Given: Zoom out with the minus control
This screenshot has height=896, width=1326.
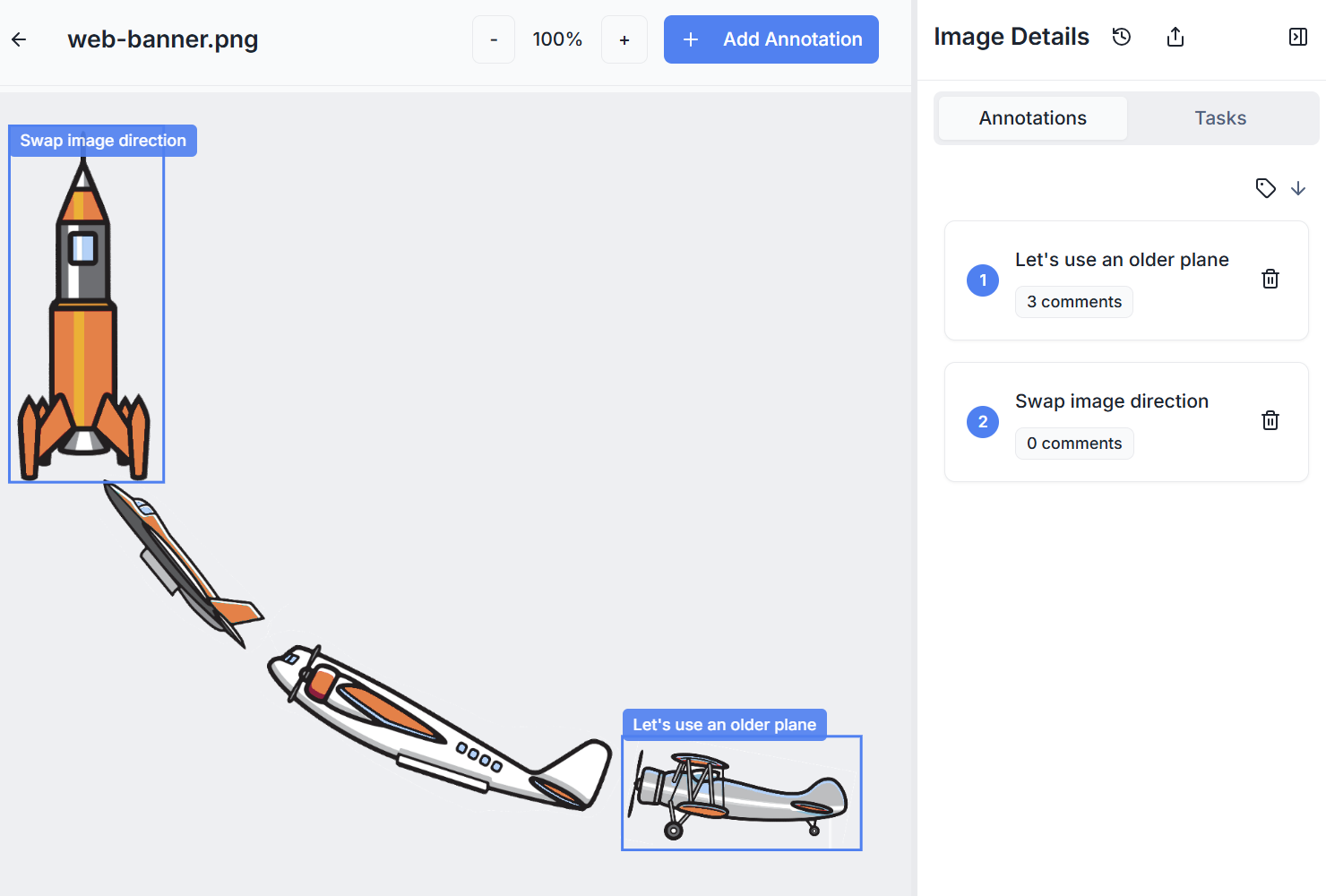Looking at the screenshot, I should [494, 39].
